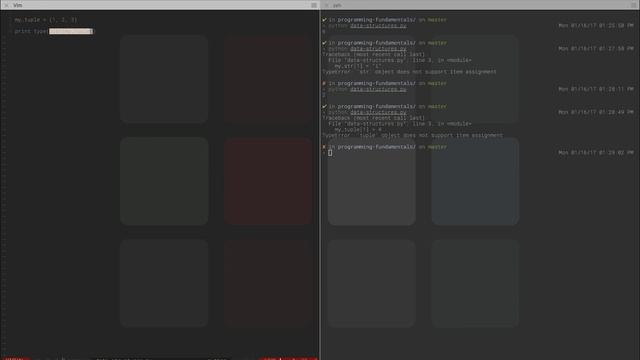Click the green checkmark on the first prompt
The width and height of the screenshot is (640, 360).
324,20
